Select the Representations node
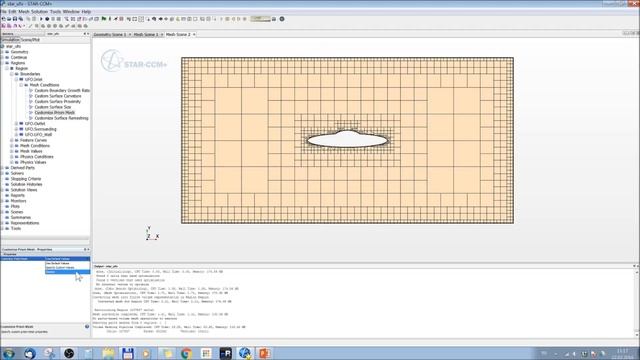Screen dimensions: 640x360 [x=25, y=223]
